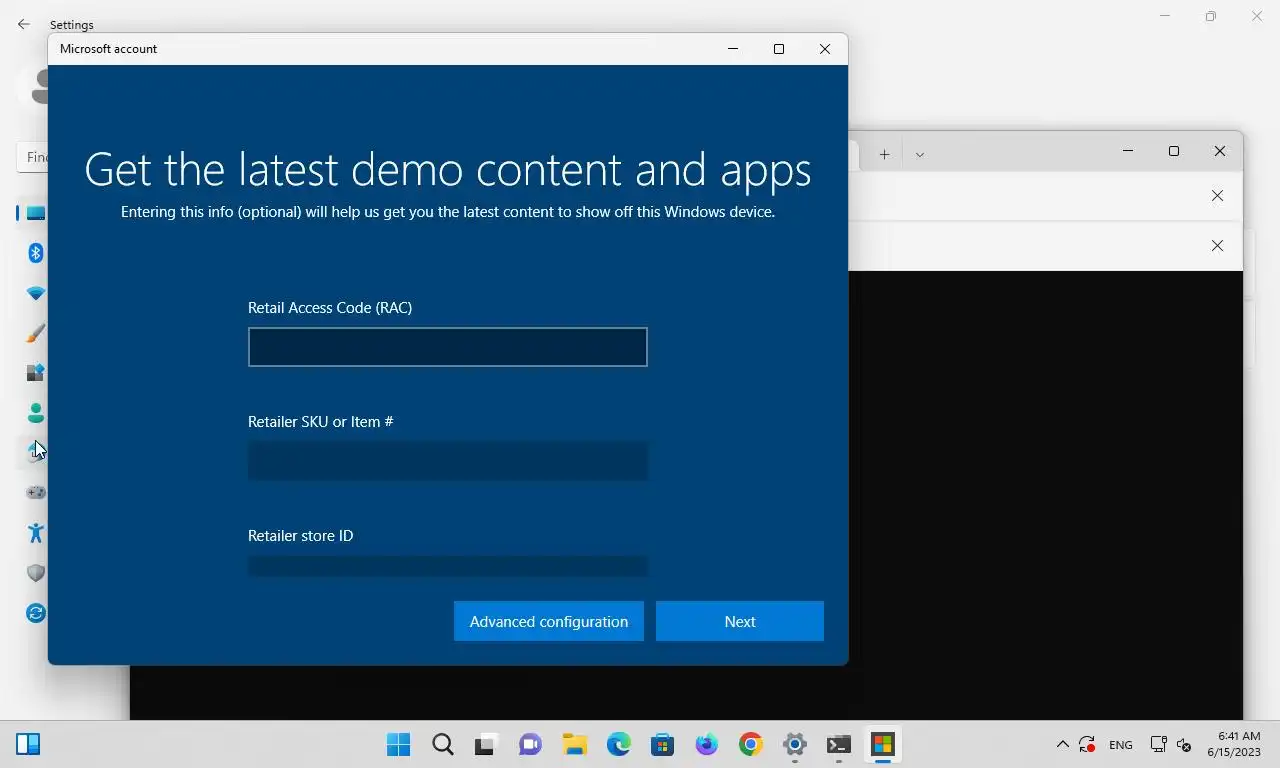Image resolution: width=1280 pixels, height=768 pixels.
Task: Click the partly hidden Settings search box
Action: tap(33, 157)
